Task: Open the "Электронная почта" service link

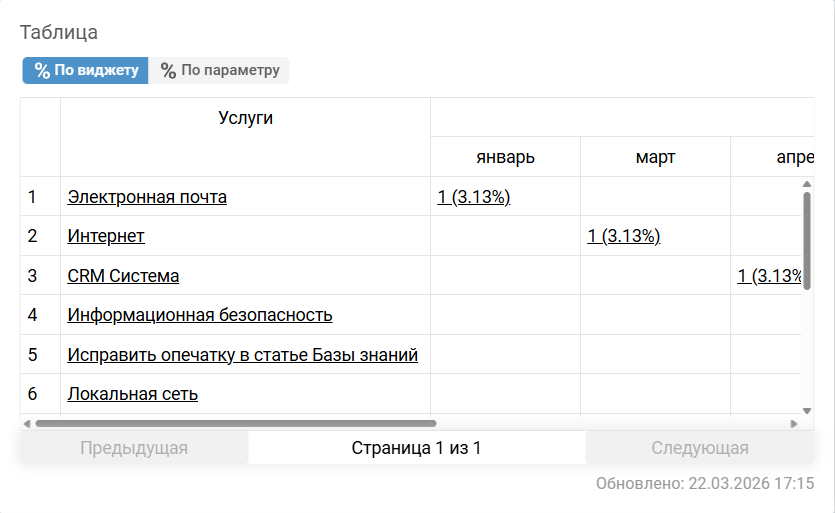Action: point(147,197)
